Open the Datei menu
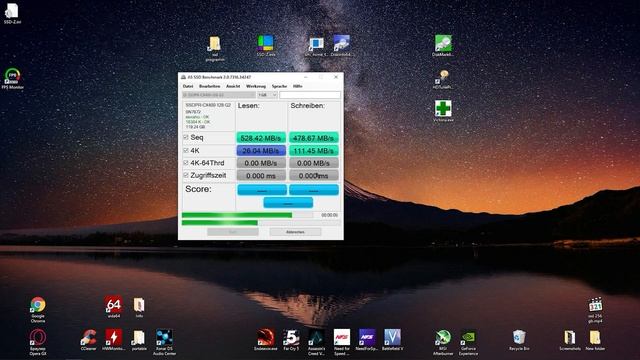 pyautogui.click(x=188, y=86)
